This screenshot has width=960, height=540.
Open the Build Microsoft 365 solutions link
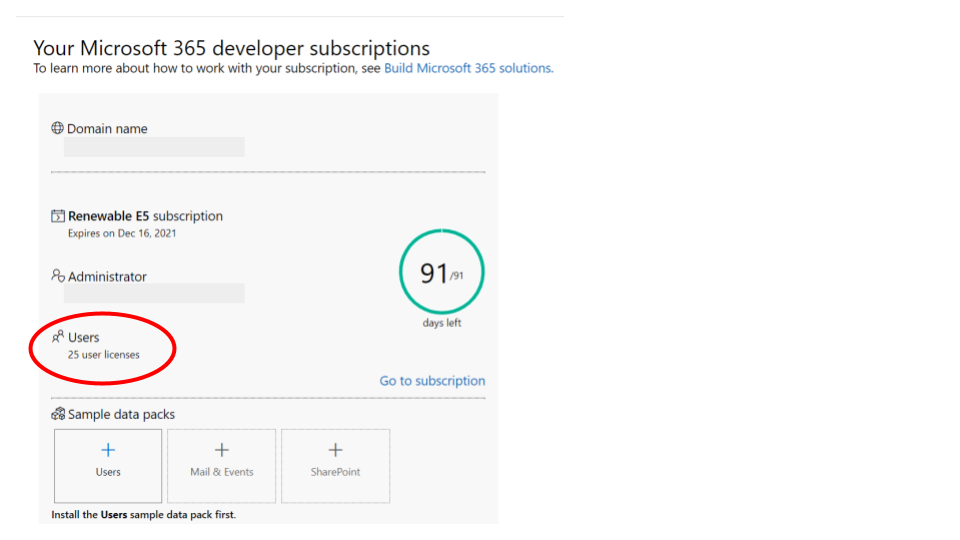(x=468, y=68)
